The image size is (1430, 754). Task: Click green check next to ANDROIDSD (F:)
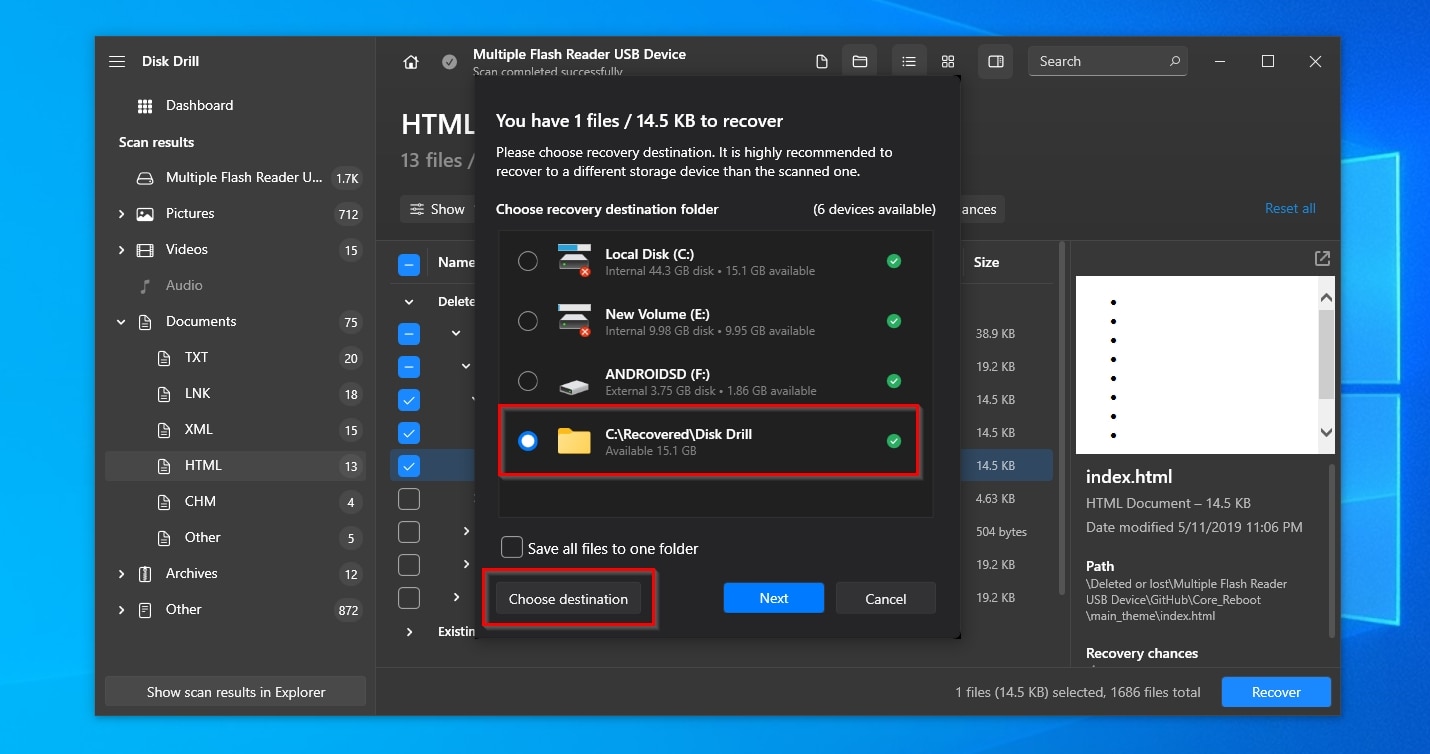[x=894, y=381]
